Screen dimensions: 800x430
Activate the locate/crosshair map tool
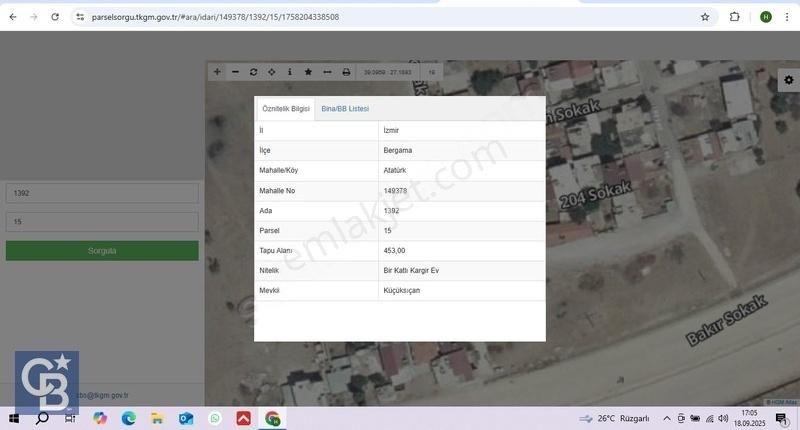tap(271, 72)
